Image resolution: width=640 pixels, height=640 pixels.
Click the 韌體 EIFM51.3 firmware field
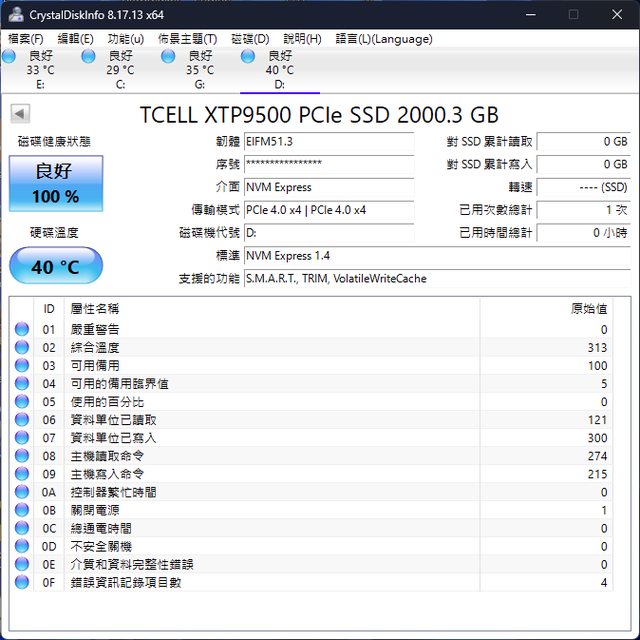[x=328, y=142]
